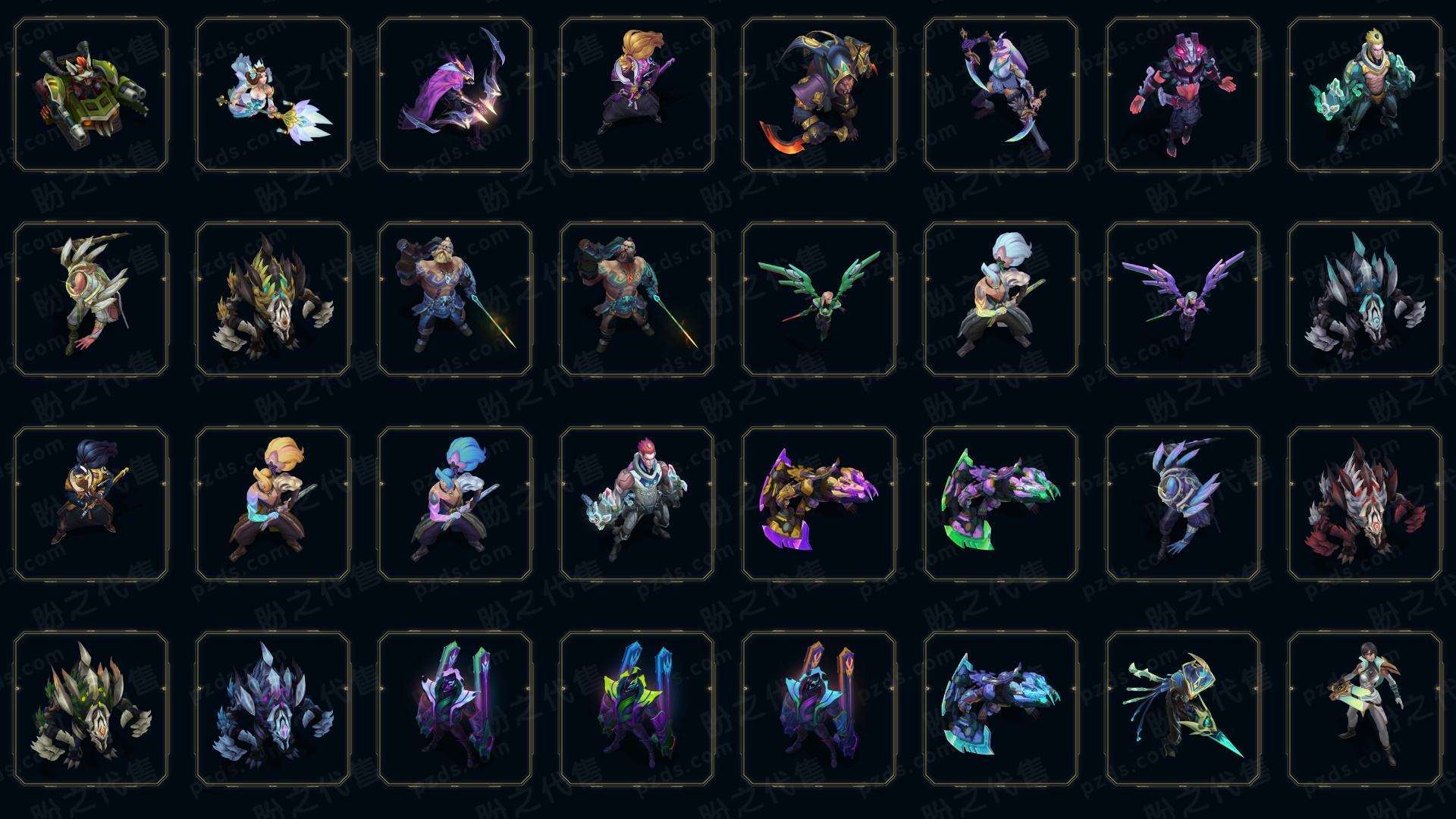Select the bearded brawler with blue spear
Image resolution: width=1456 pixels, height=819 pixels.
click(455, 299)
